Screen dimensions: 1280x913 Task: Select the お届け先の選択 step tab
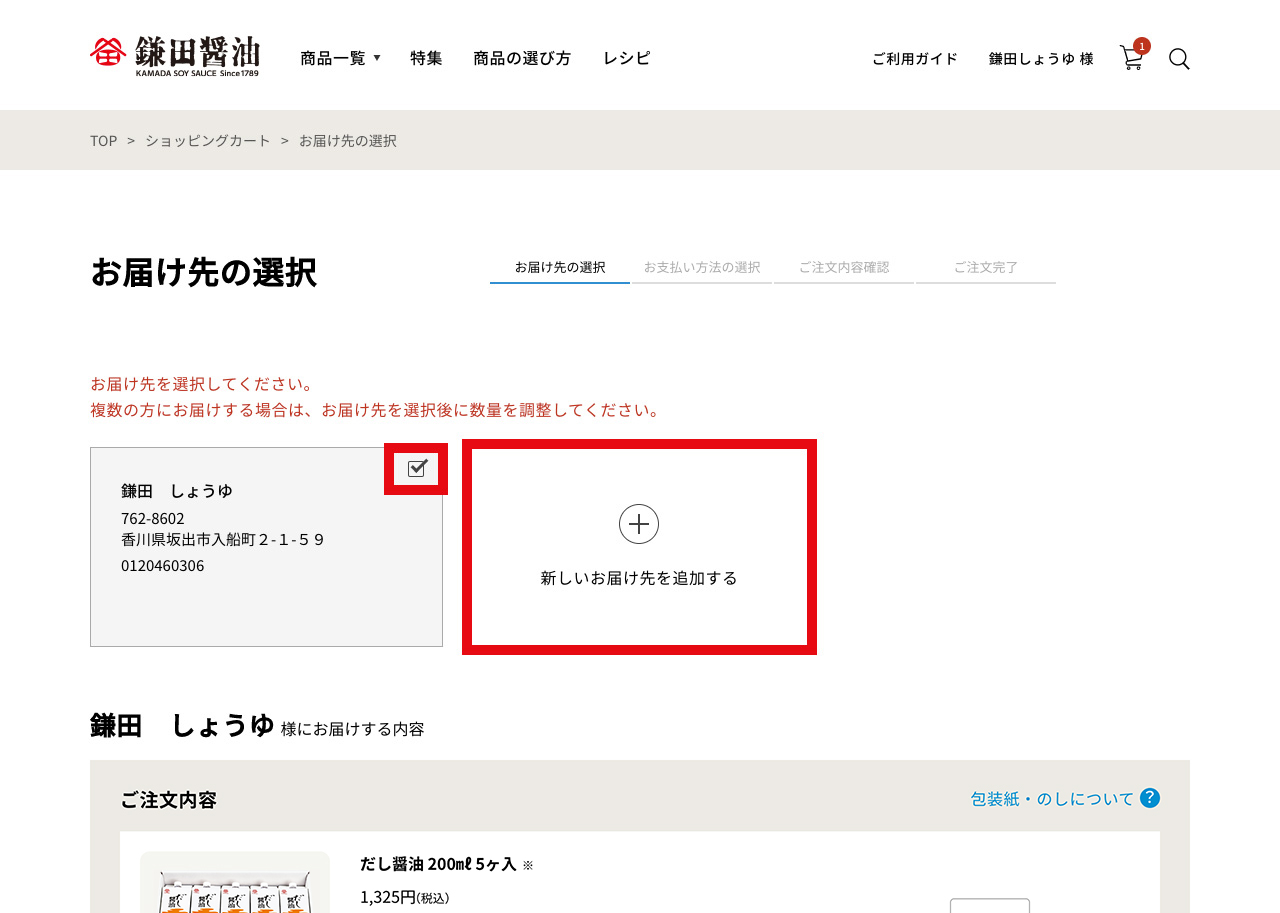(560, 268)
